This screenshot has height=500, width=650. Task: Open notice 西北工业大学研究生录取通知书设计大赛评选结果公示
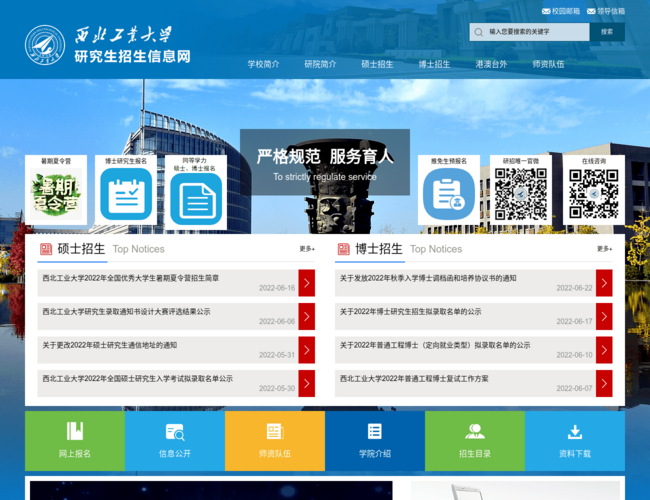point(126,312)
